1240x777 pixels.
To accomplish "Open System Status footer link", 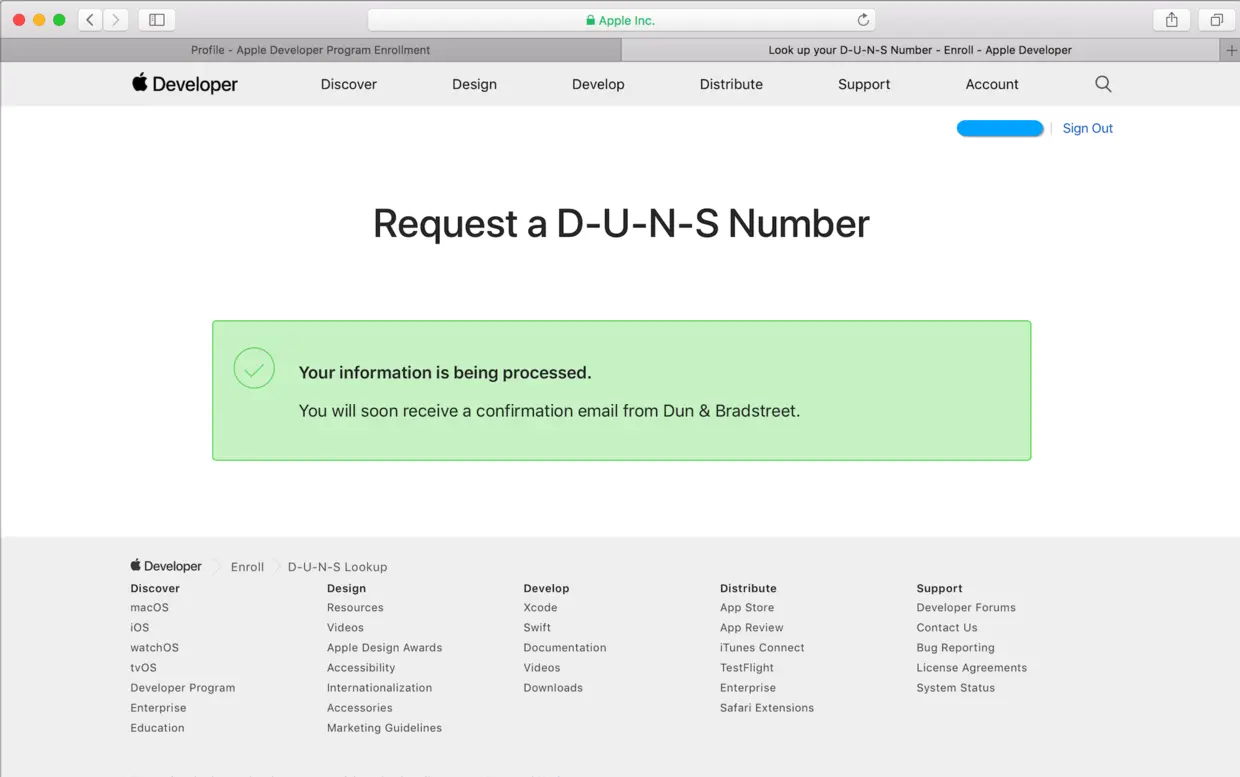I will [956, 688].
